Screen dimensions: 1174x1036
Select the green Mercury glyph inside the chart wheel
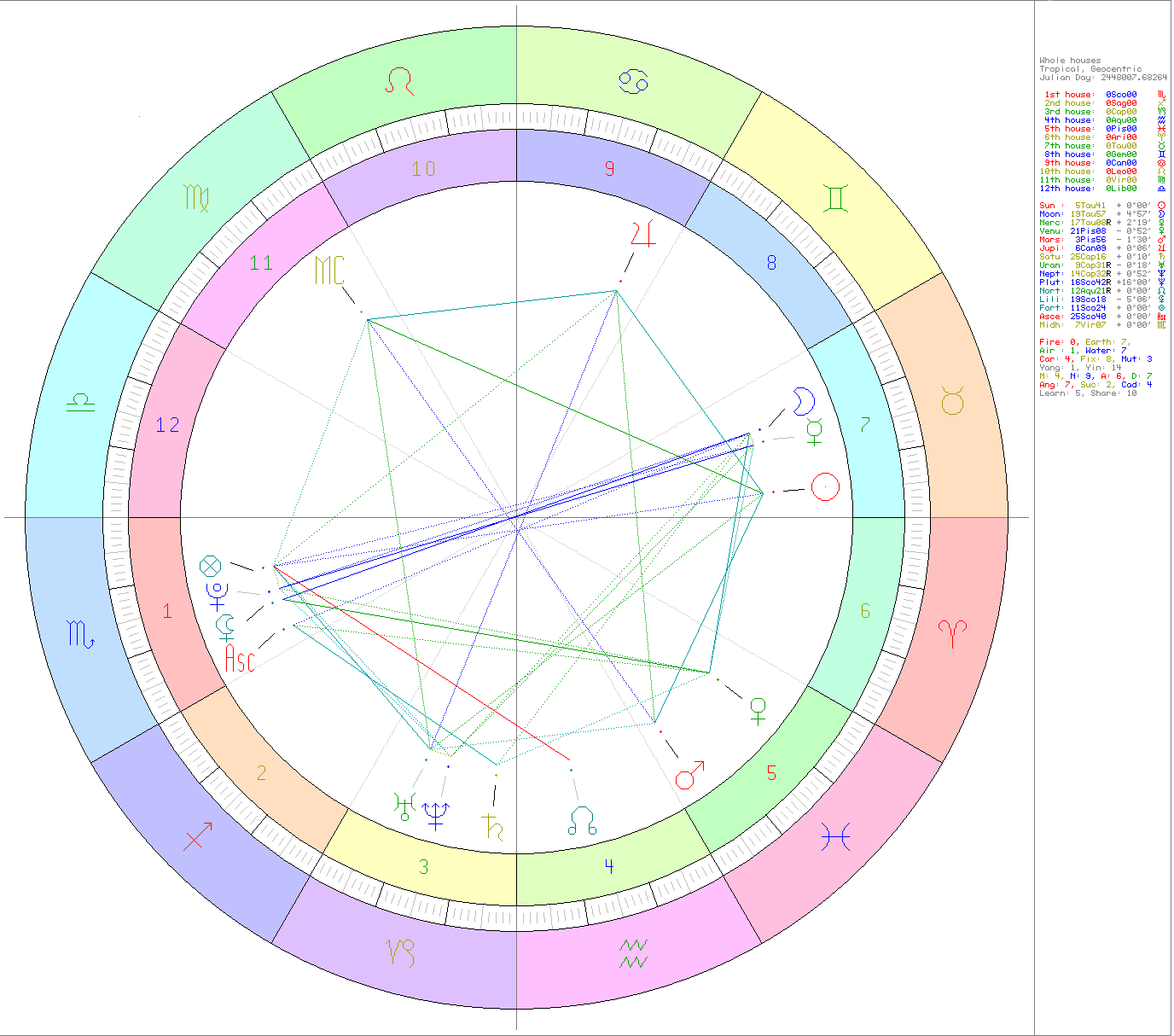(x=815, y=432)
